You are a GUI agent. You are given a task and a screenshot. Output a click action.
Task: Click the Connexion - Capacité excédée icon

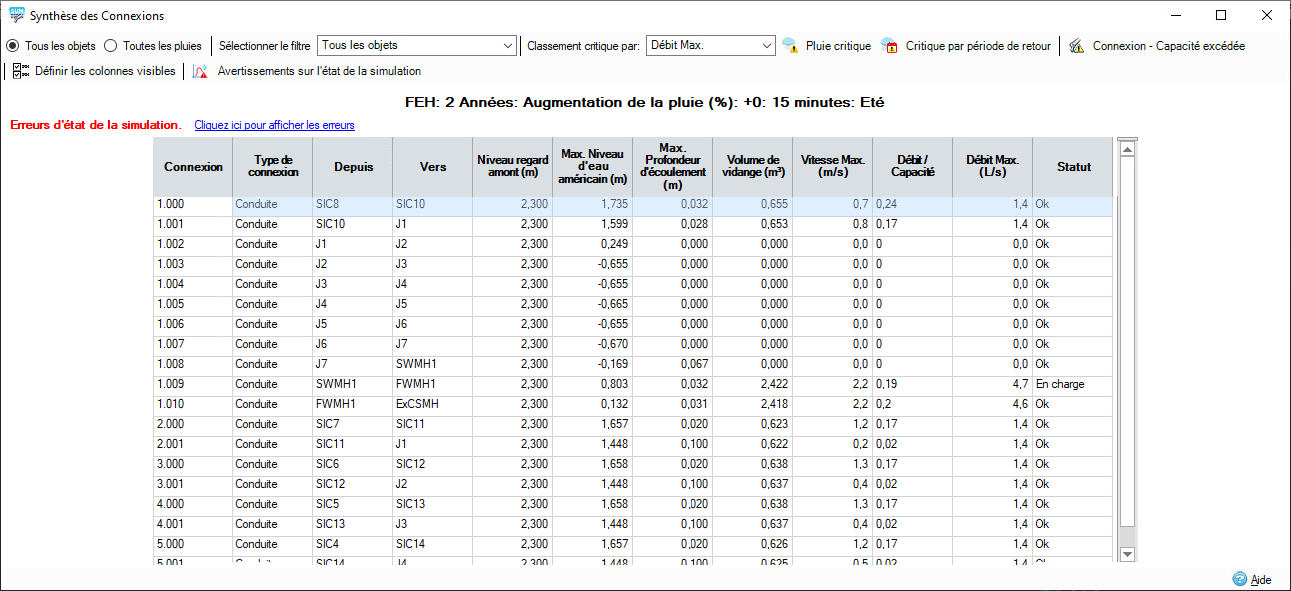(1076, 46)
